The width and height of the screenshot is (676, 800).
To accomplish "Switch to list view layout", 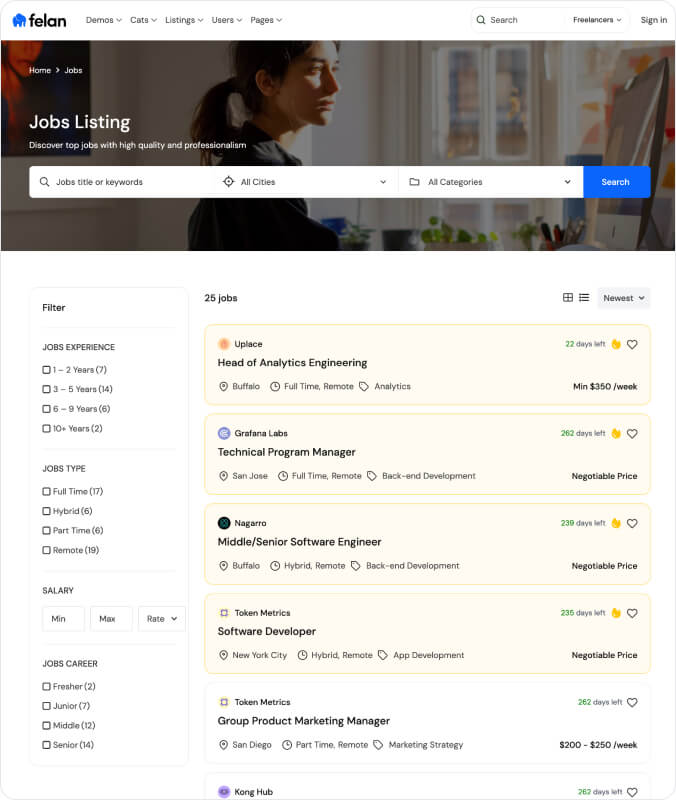I will 584,297.
